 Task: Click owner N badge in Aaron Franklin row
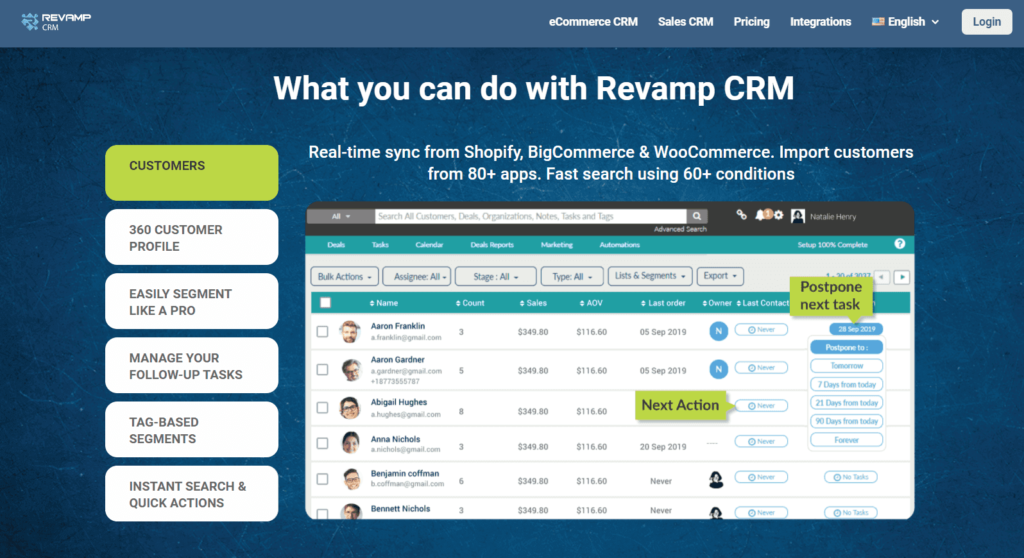click(718, 331)
